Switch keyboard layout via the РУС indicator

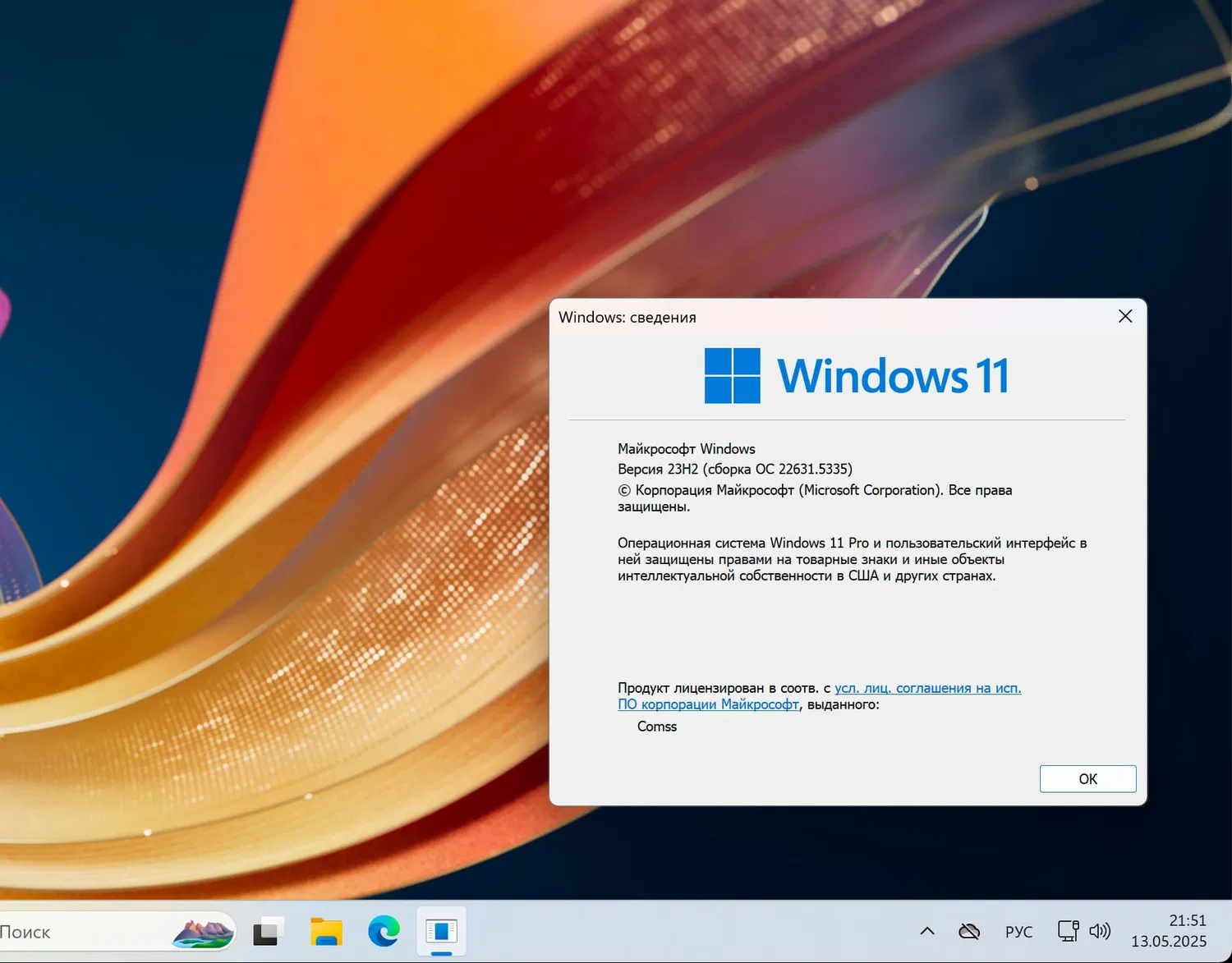pos(1018,931)
